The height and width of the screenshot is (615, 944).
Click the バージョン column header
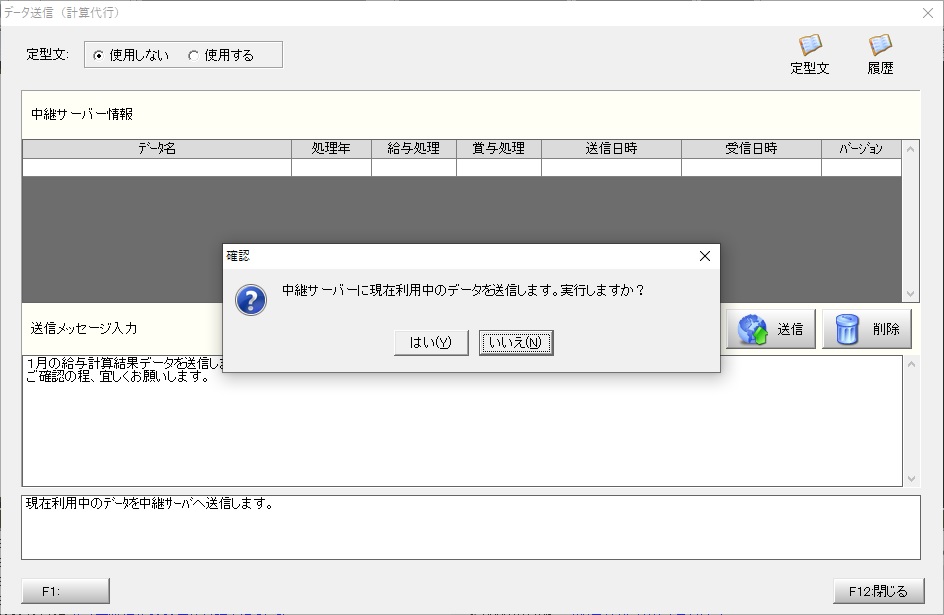[861, 149]
